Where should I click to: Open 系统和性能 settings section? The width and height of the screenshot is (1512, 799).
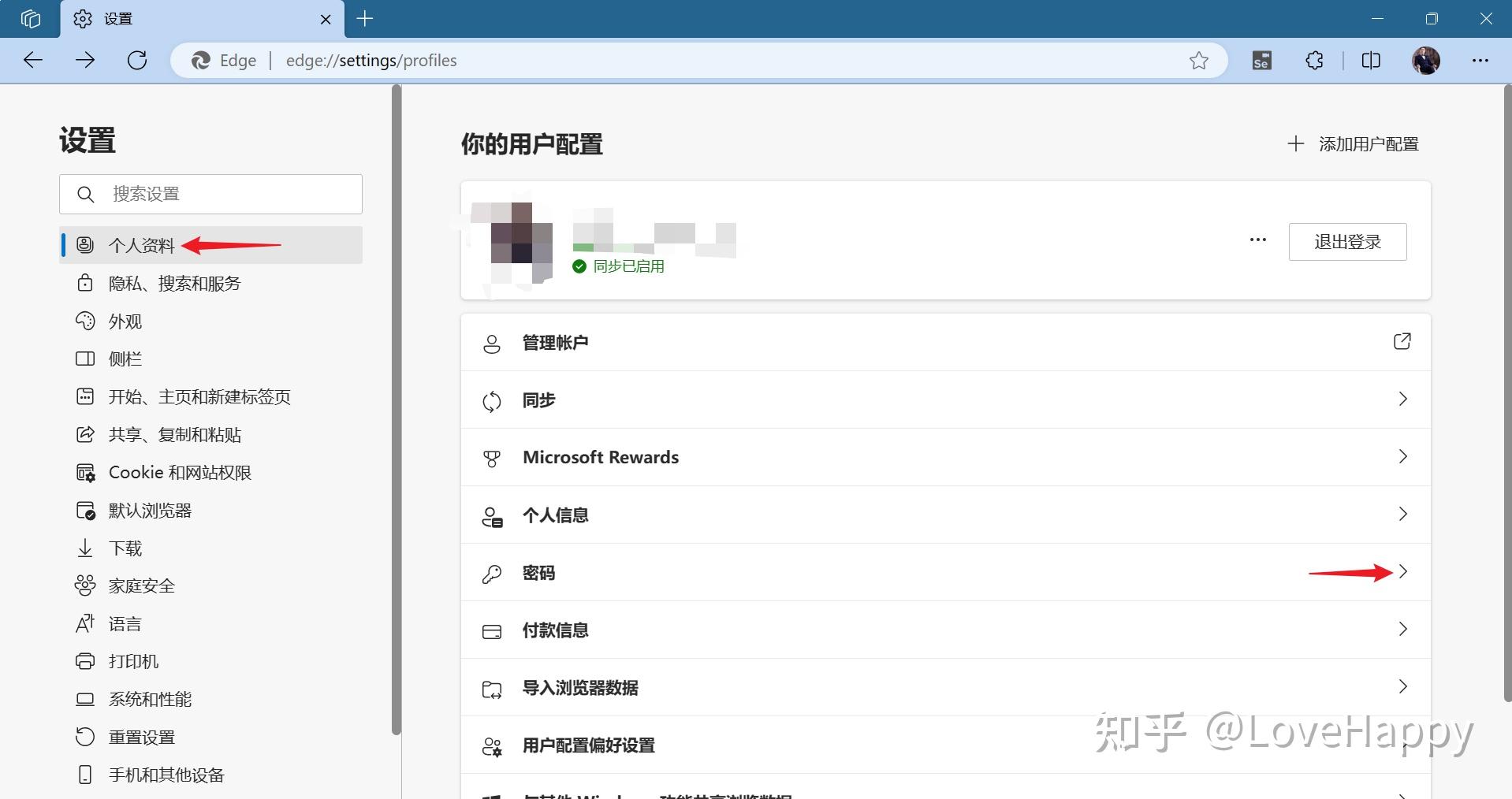210,699
